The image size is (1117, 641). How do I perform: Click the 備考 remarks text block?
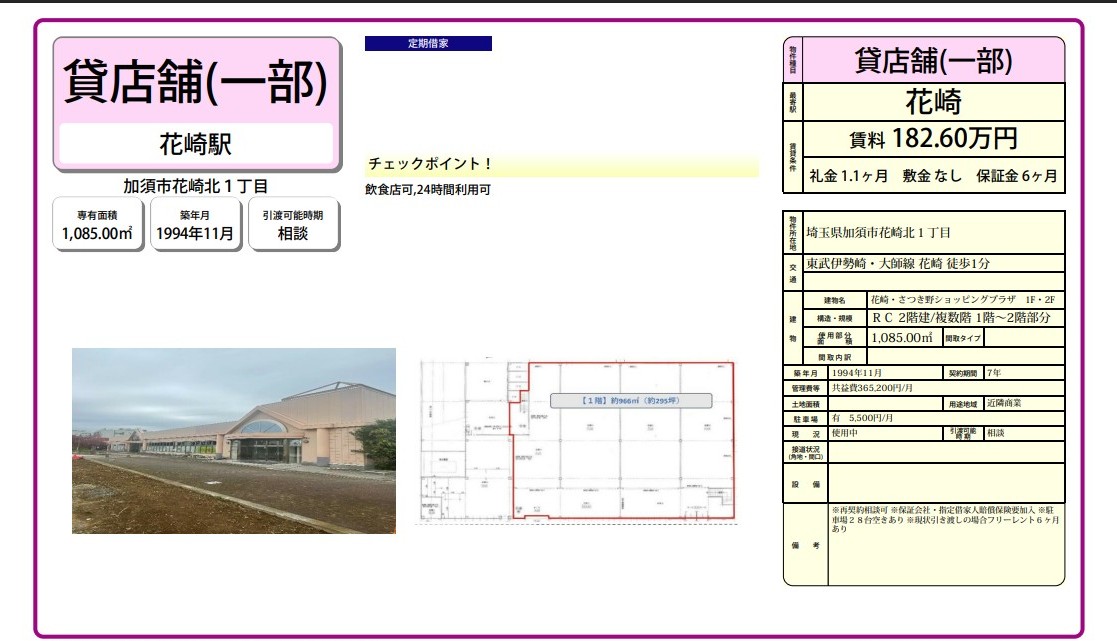pyautogui.click(x=945, y=518)
